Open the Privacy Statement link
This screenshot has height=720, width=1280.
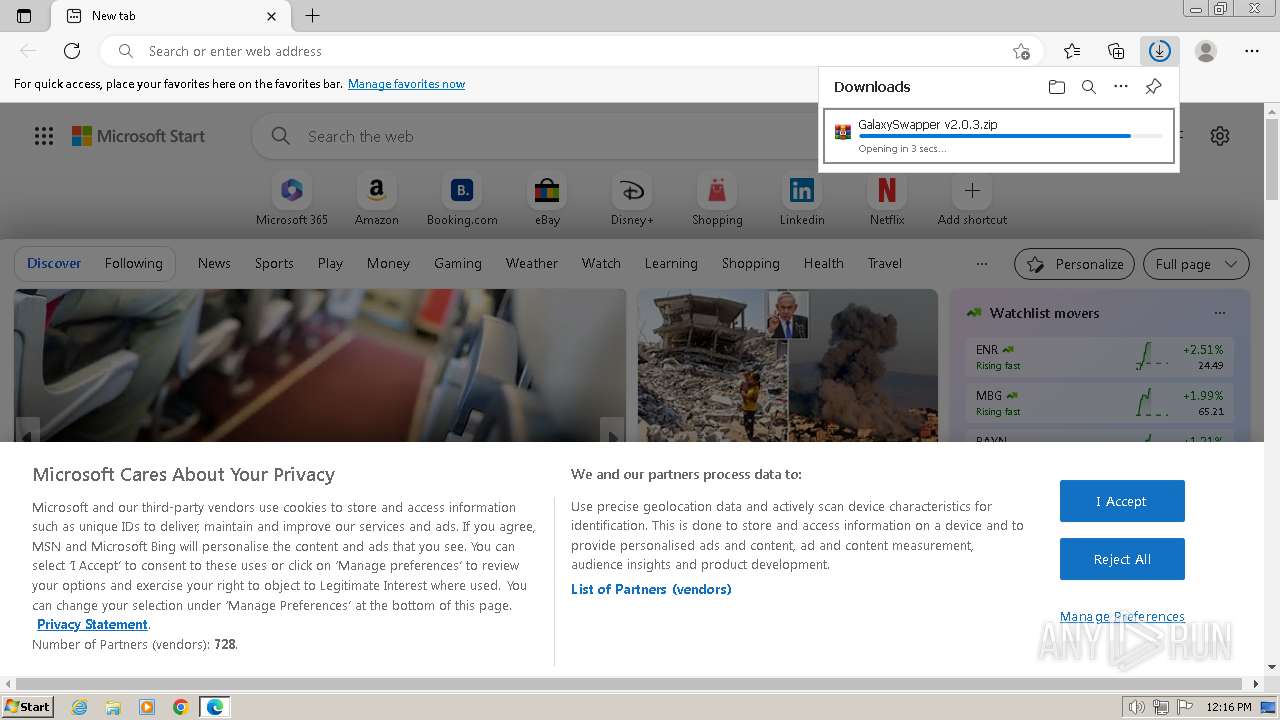(92, 624)
